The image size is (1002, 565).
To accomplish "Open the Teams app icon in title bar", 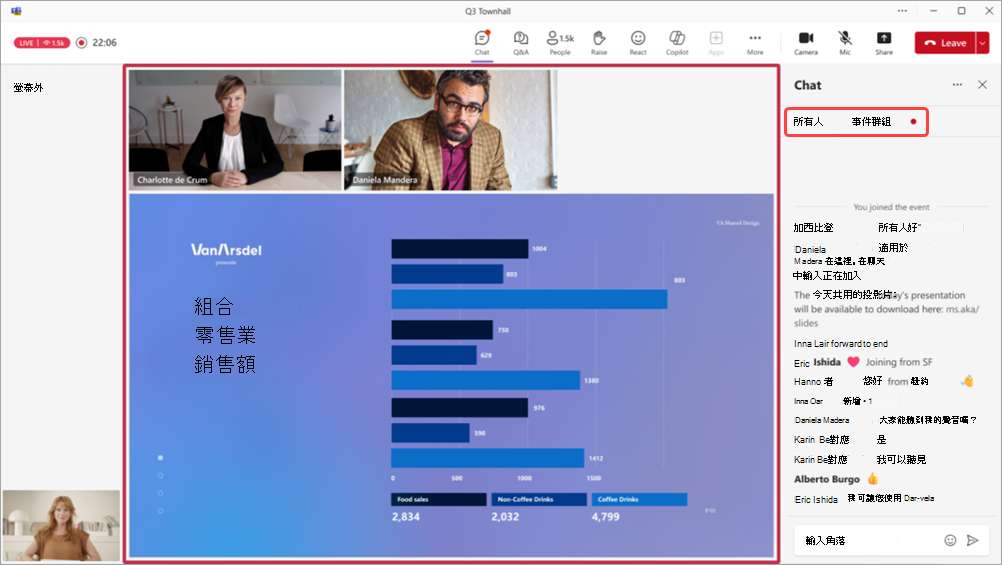I will click(16, 11).
